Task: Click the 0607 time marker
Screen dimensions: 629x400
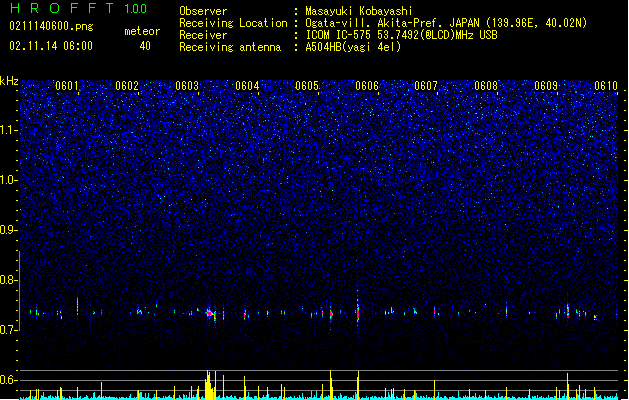Action: coord(426,86)
